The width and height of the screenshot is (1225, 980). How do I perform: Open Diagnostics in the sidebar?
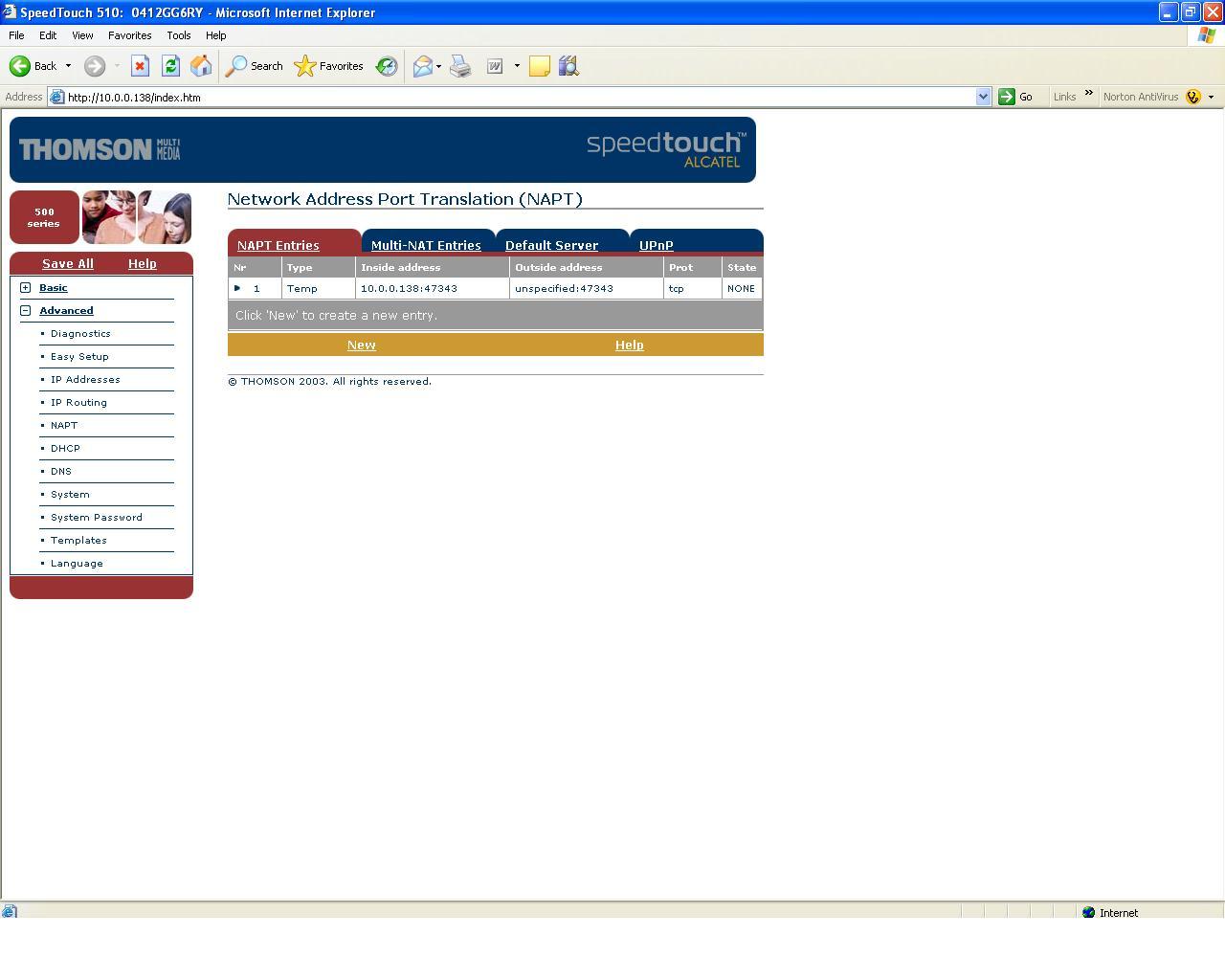[80, 333]
